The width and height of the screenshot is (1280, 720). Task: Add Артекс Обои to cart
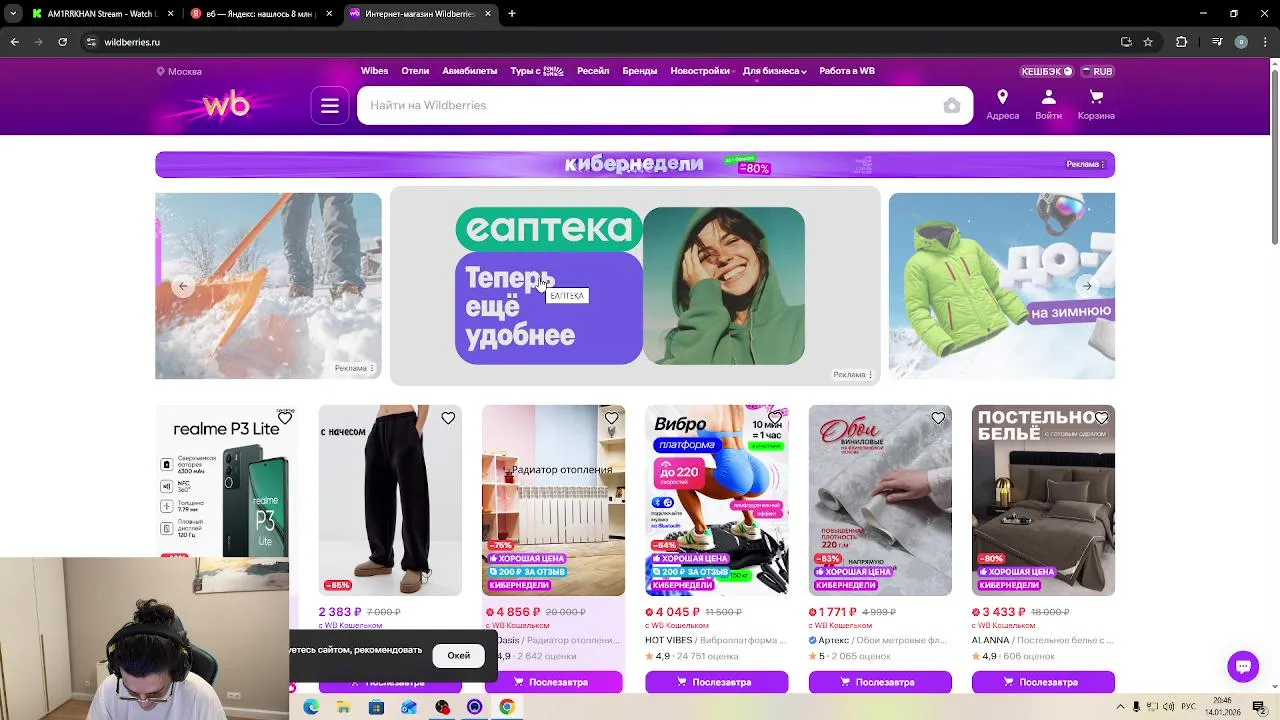coord(880,682)
